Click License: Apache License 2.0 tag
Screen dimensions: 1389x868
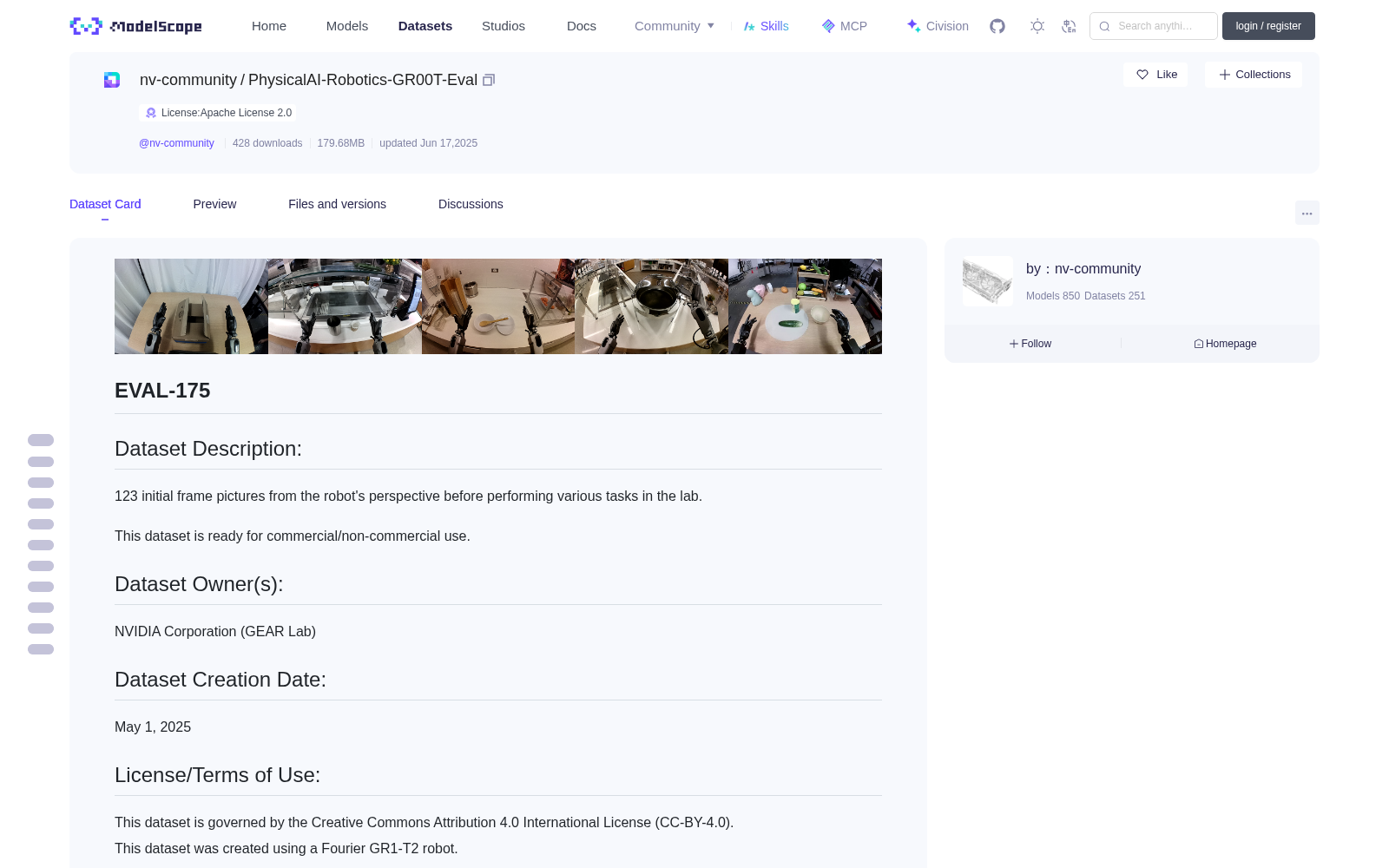(218, 113)
